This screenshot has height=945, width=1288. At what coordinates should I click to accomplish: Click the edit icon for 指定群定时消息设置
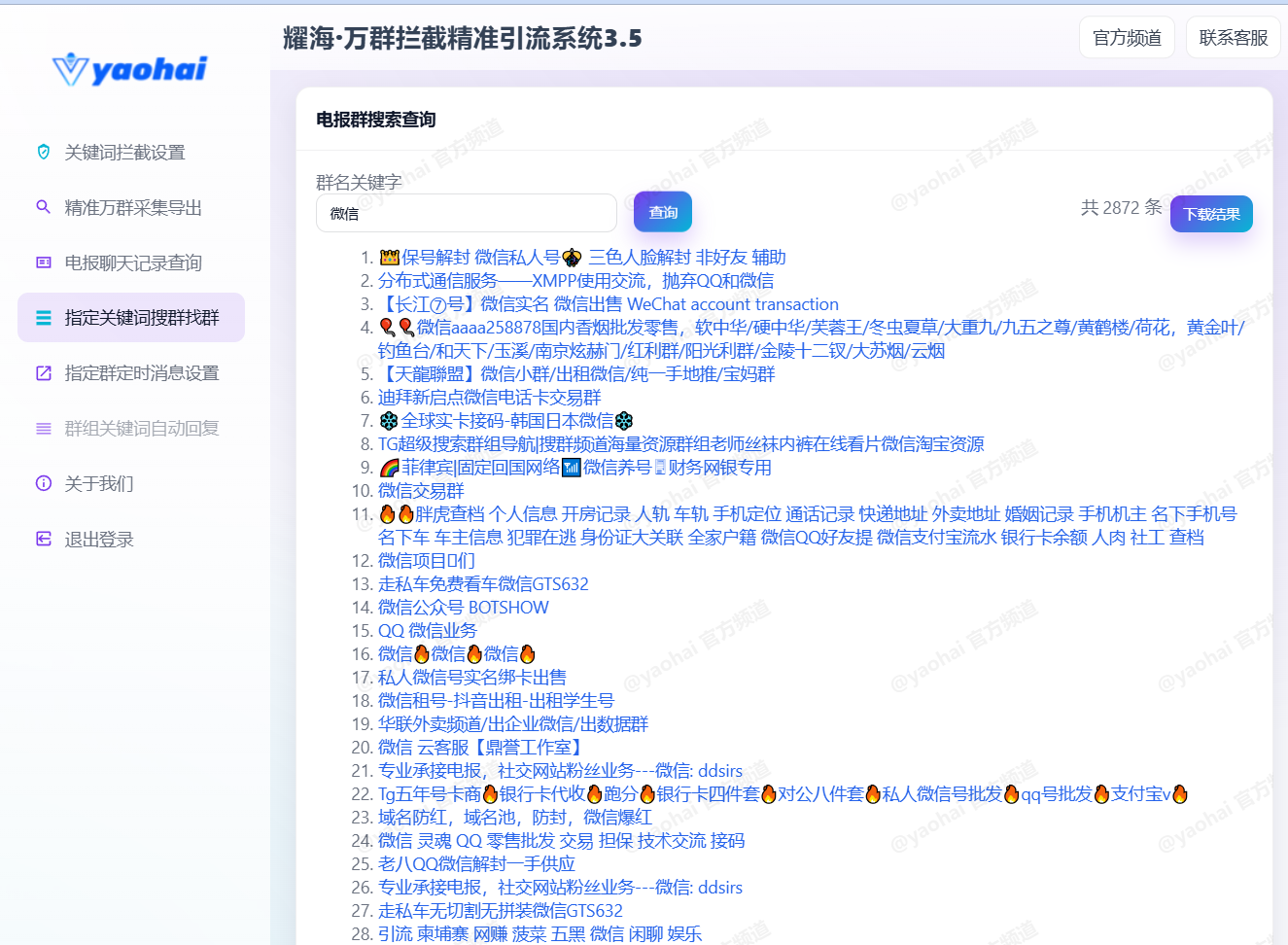43,373
